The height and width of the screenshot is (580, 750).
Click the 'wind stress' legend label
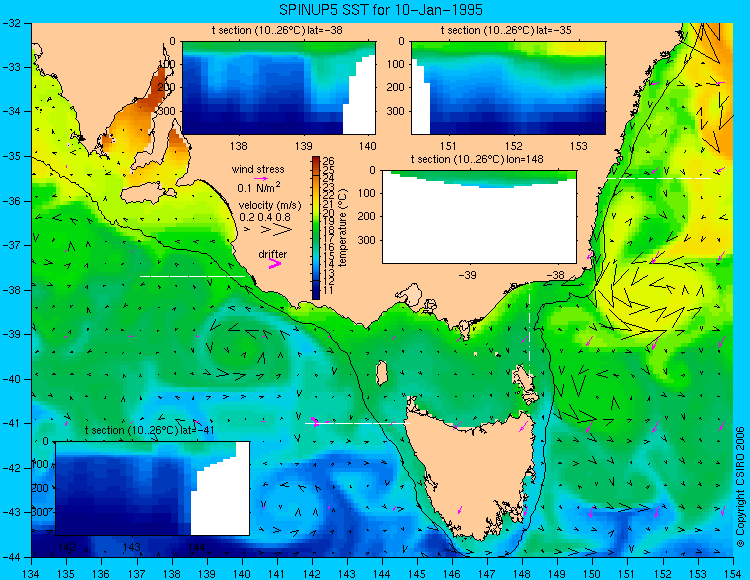258,169
